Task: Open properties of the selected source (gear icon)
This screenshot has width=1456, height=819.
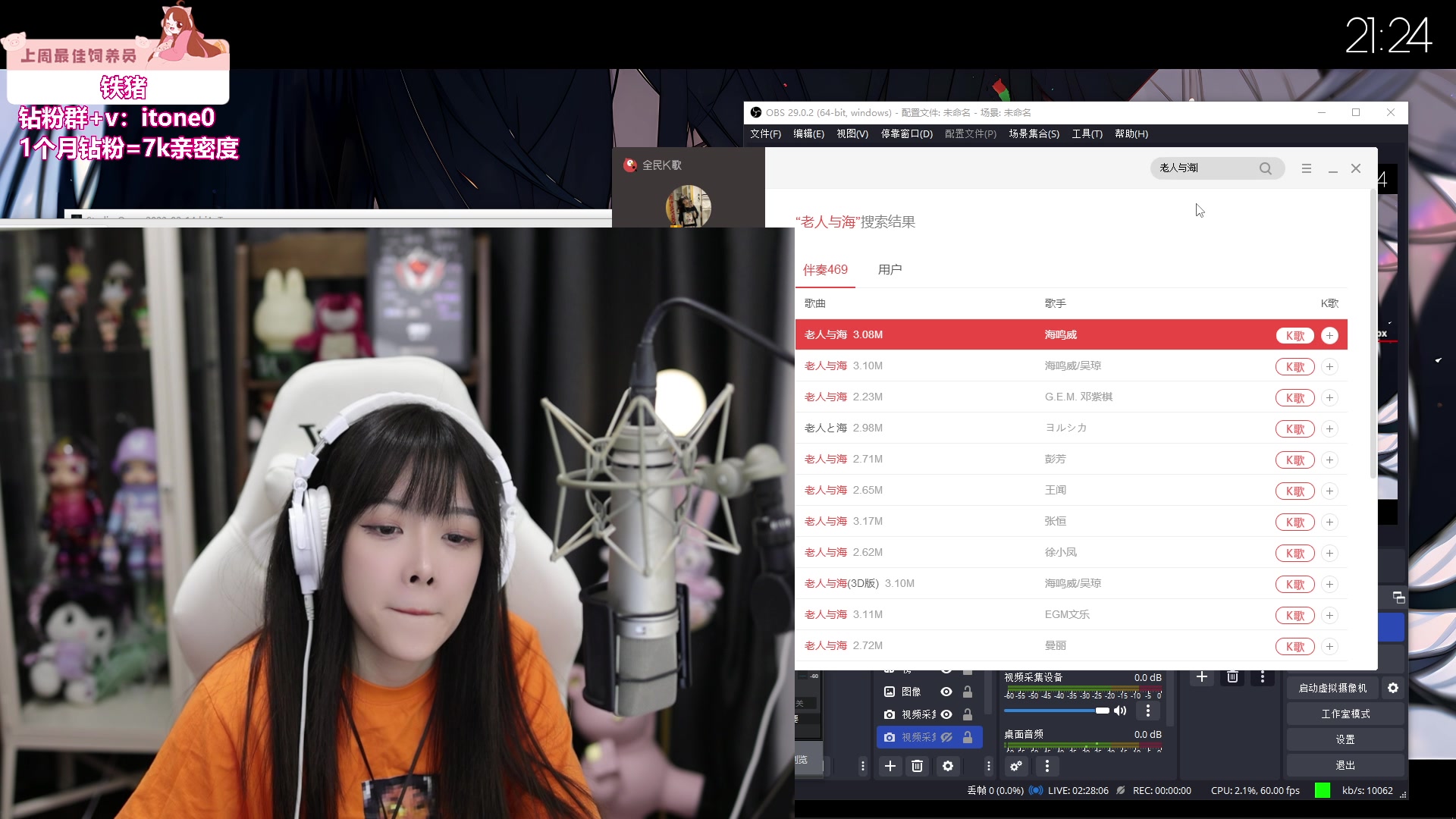Action: pos(948,767)
